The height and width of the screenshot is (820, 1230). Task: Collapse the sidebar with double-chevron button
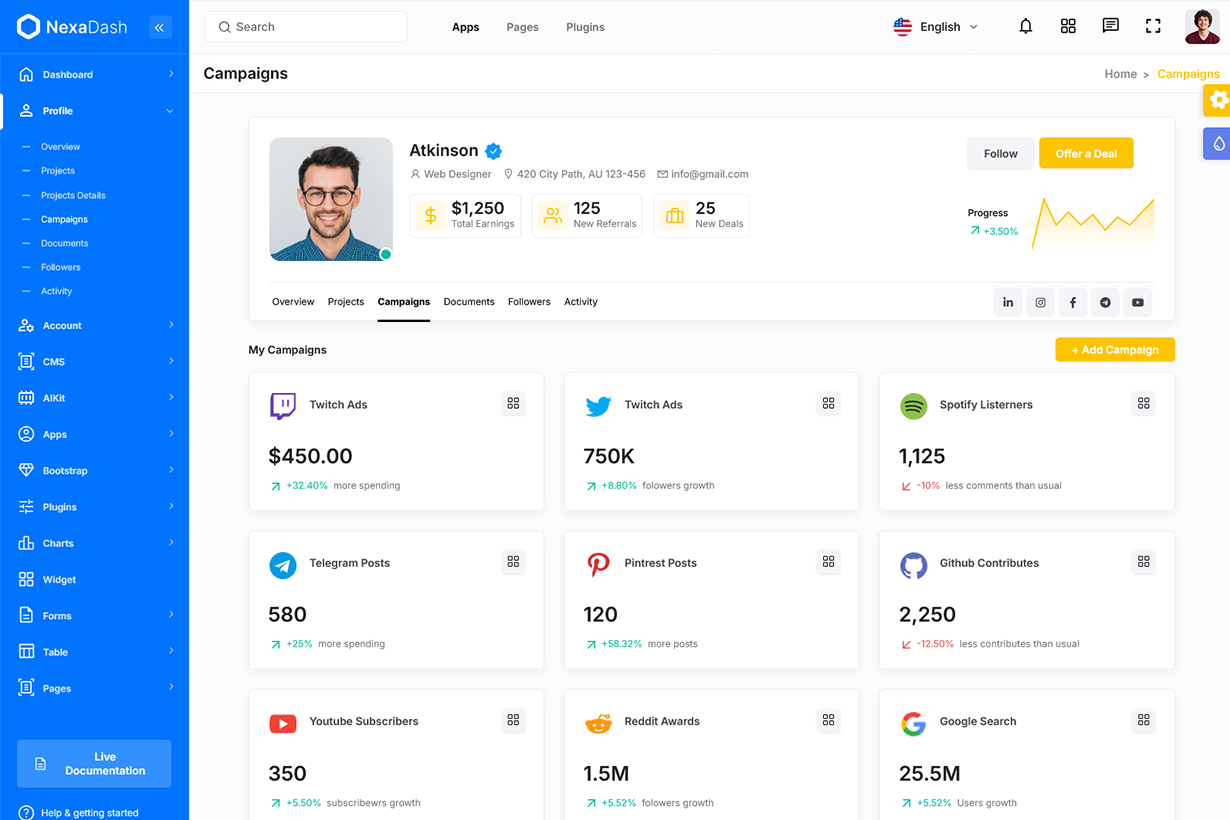[x=160, y=28]
